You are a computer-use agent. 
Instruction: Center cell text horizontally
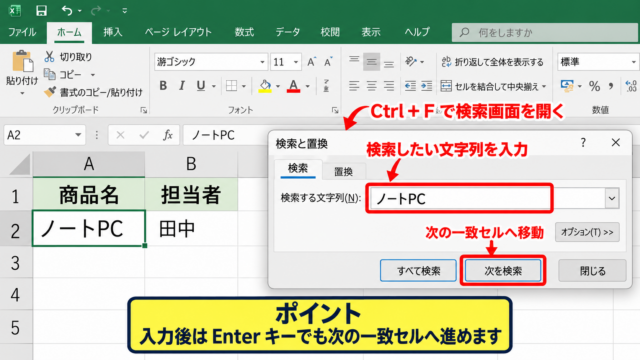click(371, 86)
